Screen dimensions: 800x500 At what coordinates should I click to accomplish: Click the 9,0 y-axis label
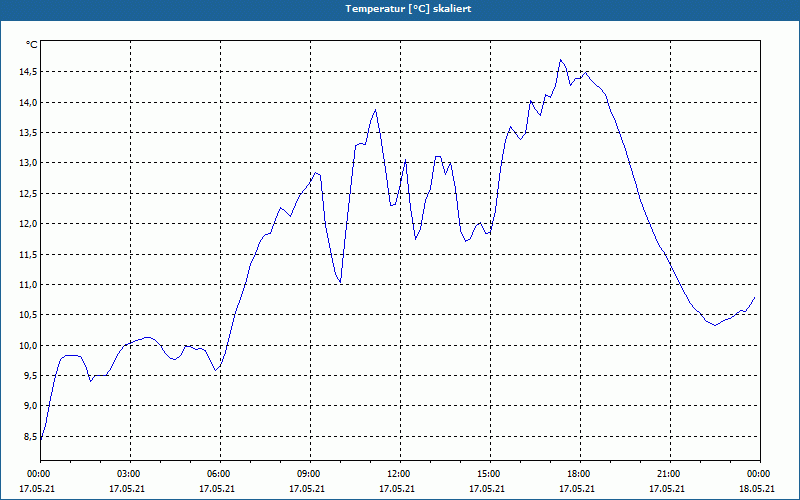click(30, 406)
